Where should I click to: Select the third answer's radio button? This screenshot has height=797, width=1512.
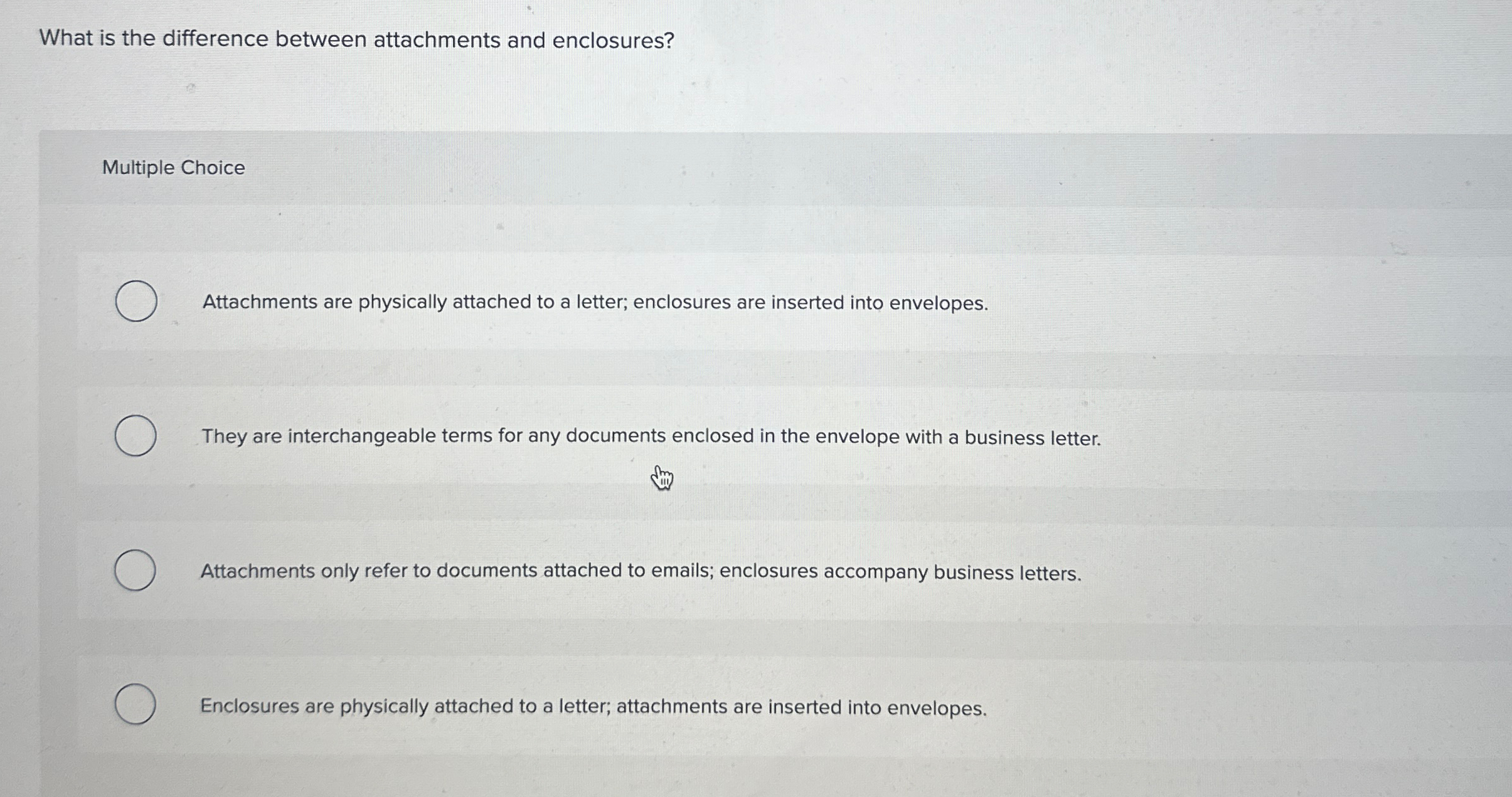(136, 569)
